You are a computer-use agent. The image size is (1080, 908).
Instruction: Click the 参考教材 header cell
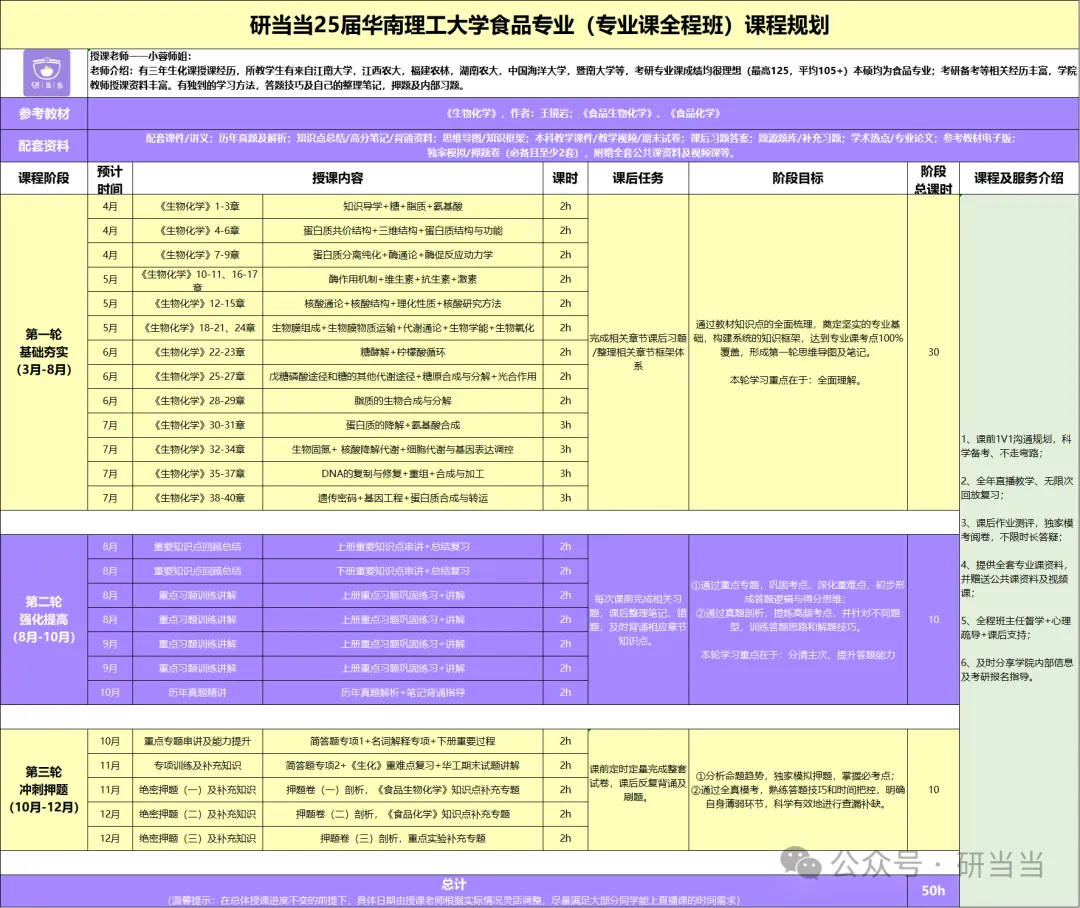(44, 114)
